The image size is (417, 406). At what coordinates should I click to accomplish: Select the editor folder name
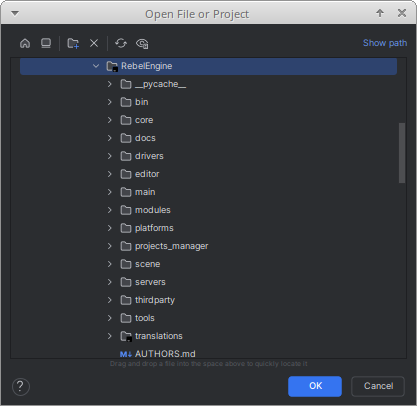pyautogui.click(x=147, y=174)
